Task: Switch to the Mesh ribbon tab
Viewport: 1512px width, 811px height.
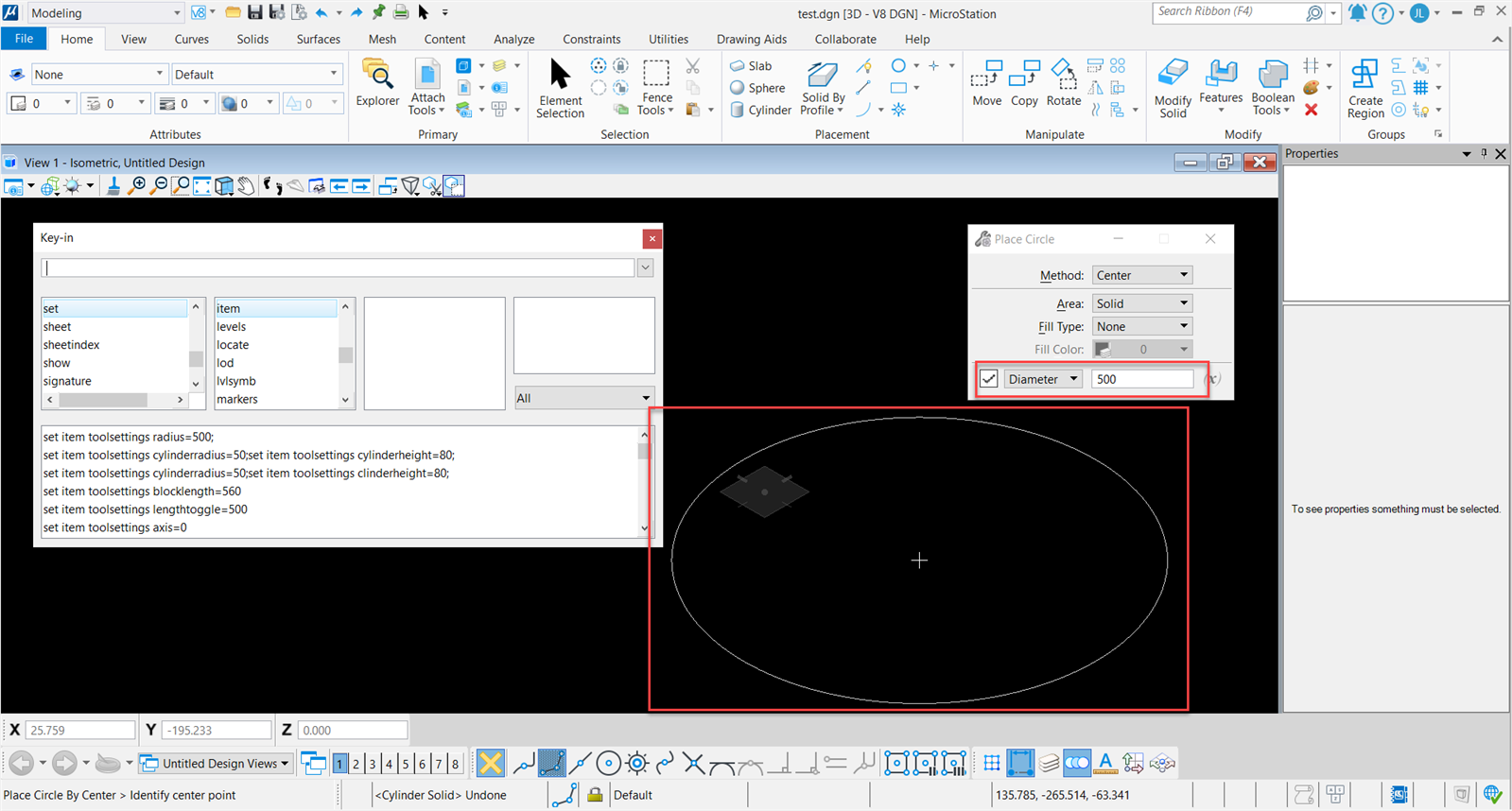Action: (x=382, y=39)
